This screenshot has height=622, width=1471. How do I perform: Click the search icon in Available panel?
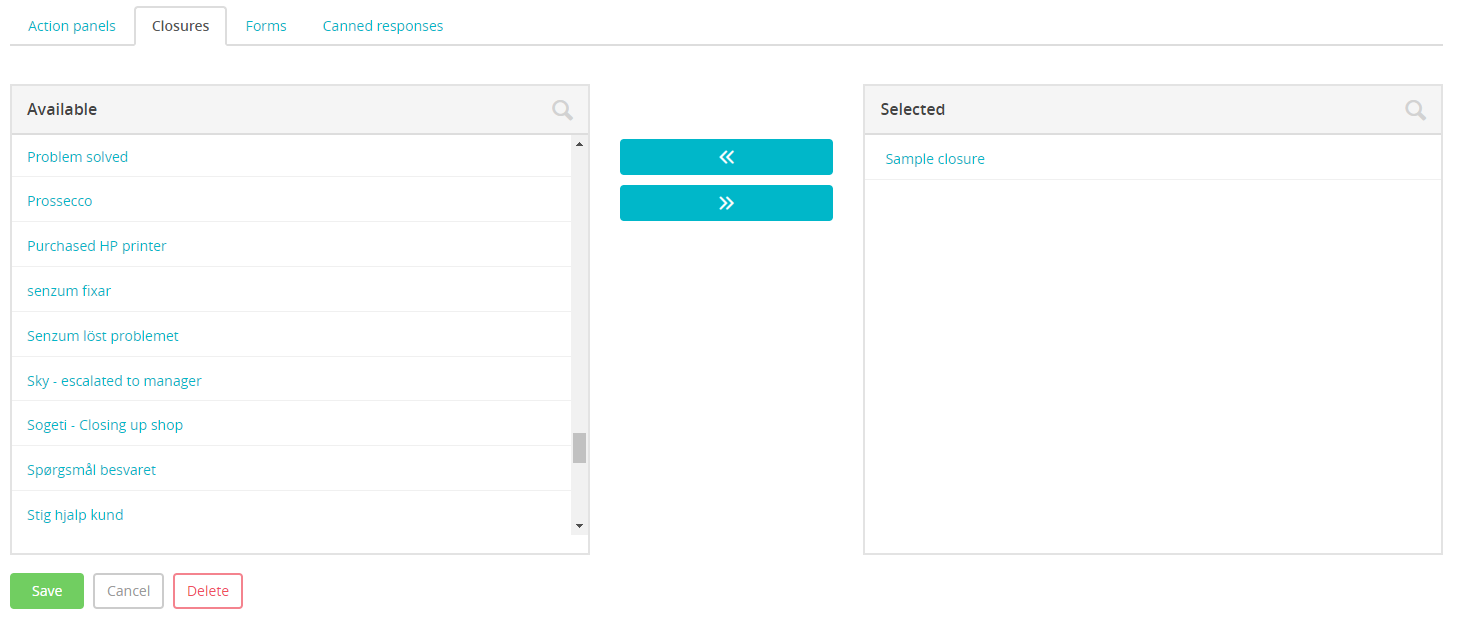(562, 110)
